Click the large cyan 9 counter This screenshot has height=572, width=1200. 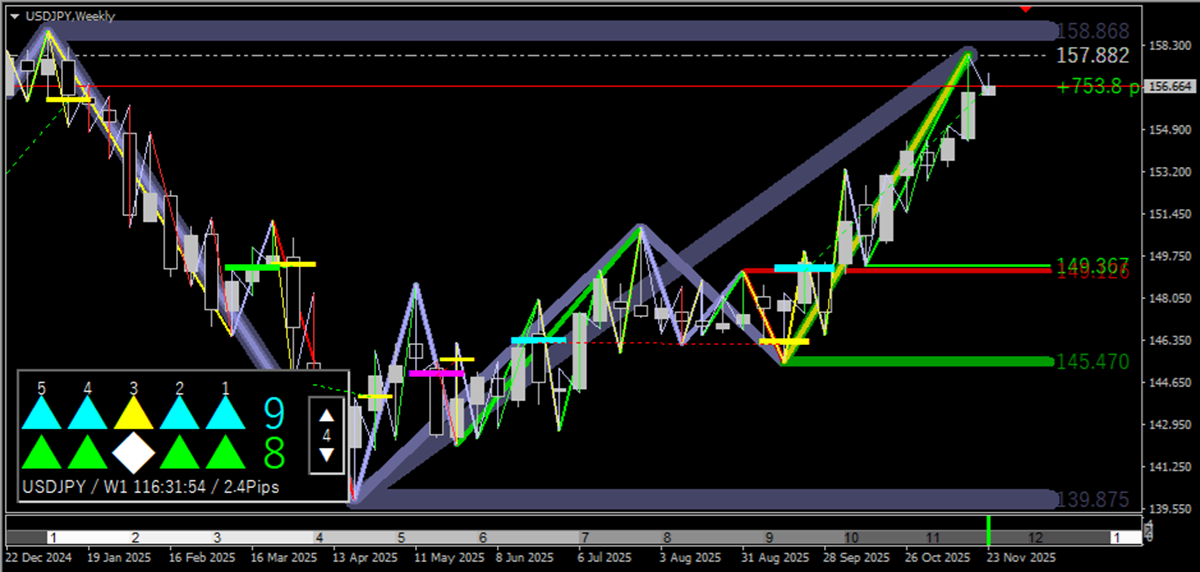coord(272,412)
